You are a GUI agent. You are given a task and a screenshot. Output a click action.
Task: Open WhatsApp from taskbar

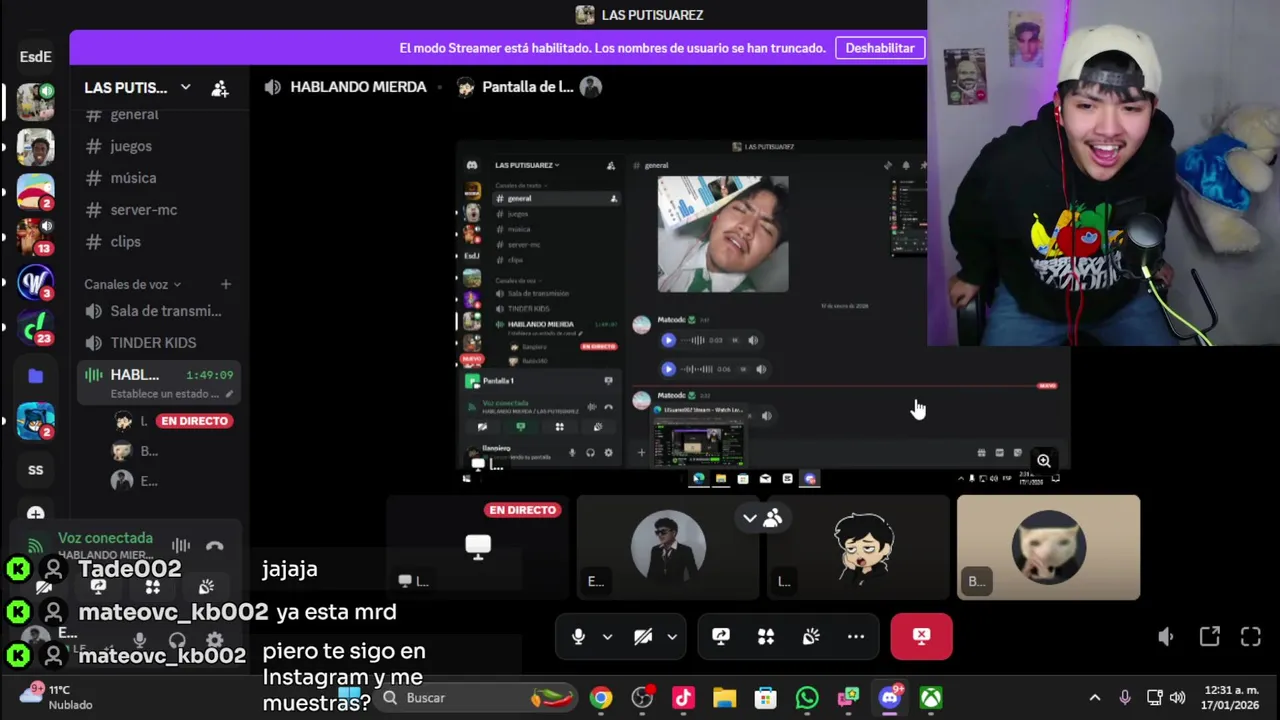807,698
